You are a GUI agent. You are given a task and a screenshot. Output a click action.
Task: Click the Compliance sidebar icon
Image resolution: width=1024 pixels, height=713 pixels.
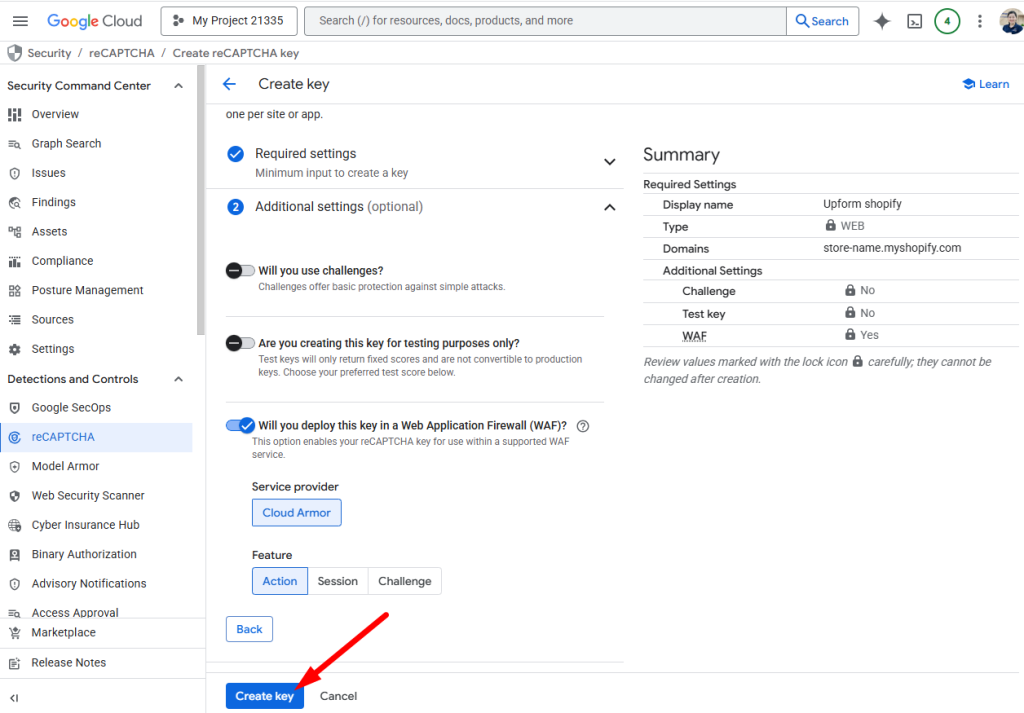pyautogui.click(x=14, y=261)
